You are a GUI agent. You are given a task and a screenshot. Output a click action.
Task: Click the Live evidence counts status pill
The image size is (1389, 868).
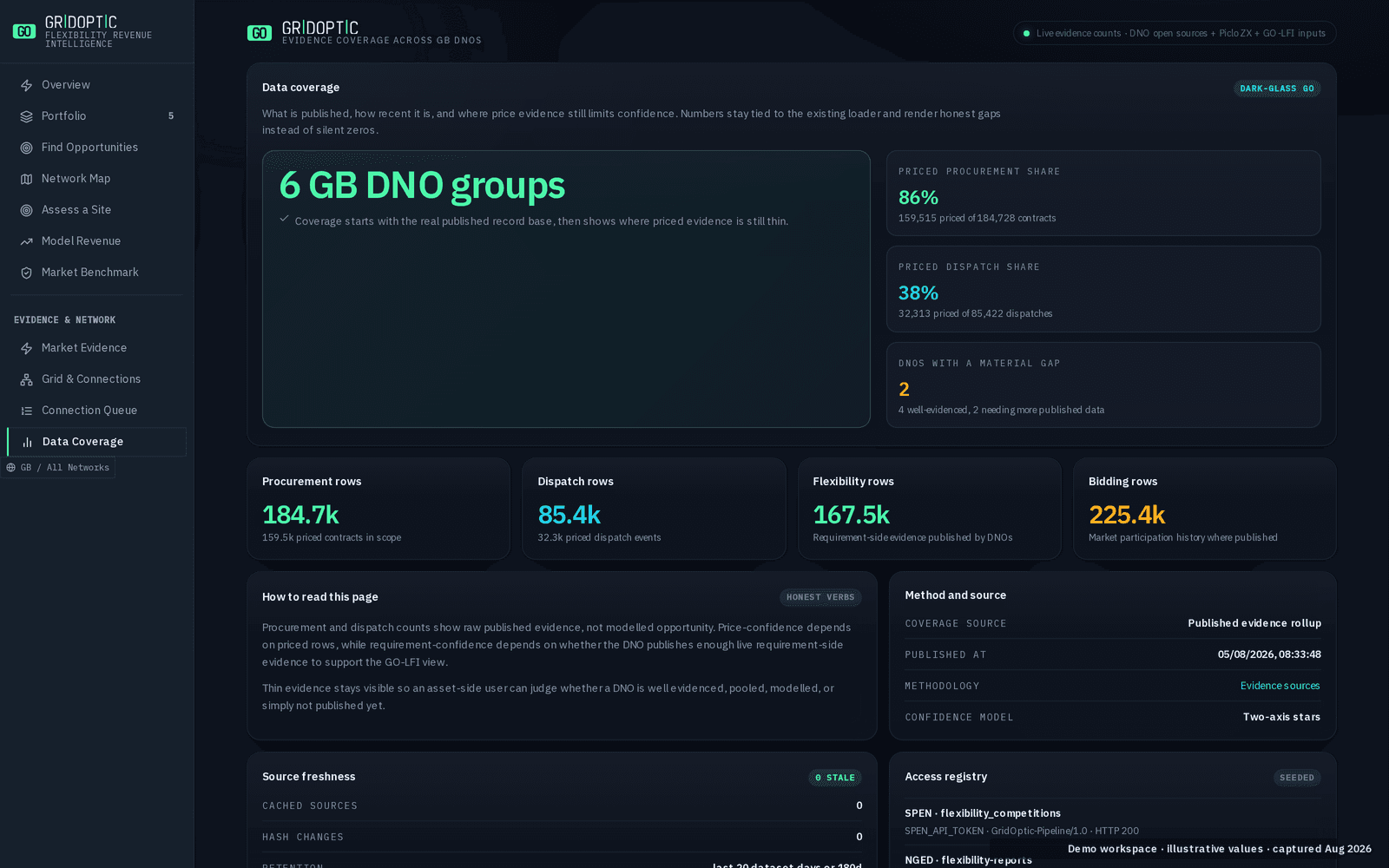pyautogui.click(x=1174, y=33)
